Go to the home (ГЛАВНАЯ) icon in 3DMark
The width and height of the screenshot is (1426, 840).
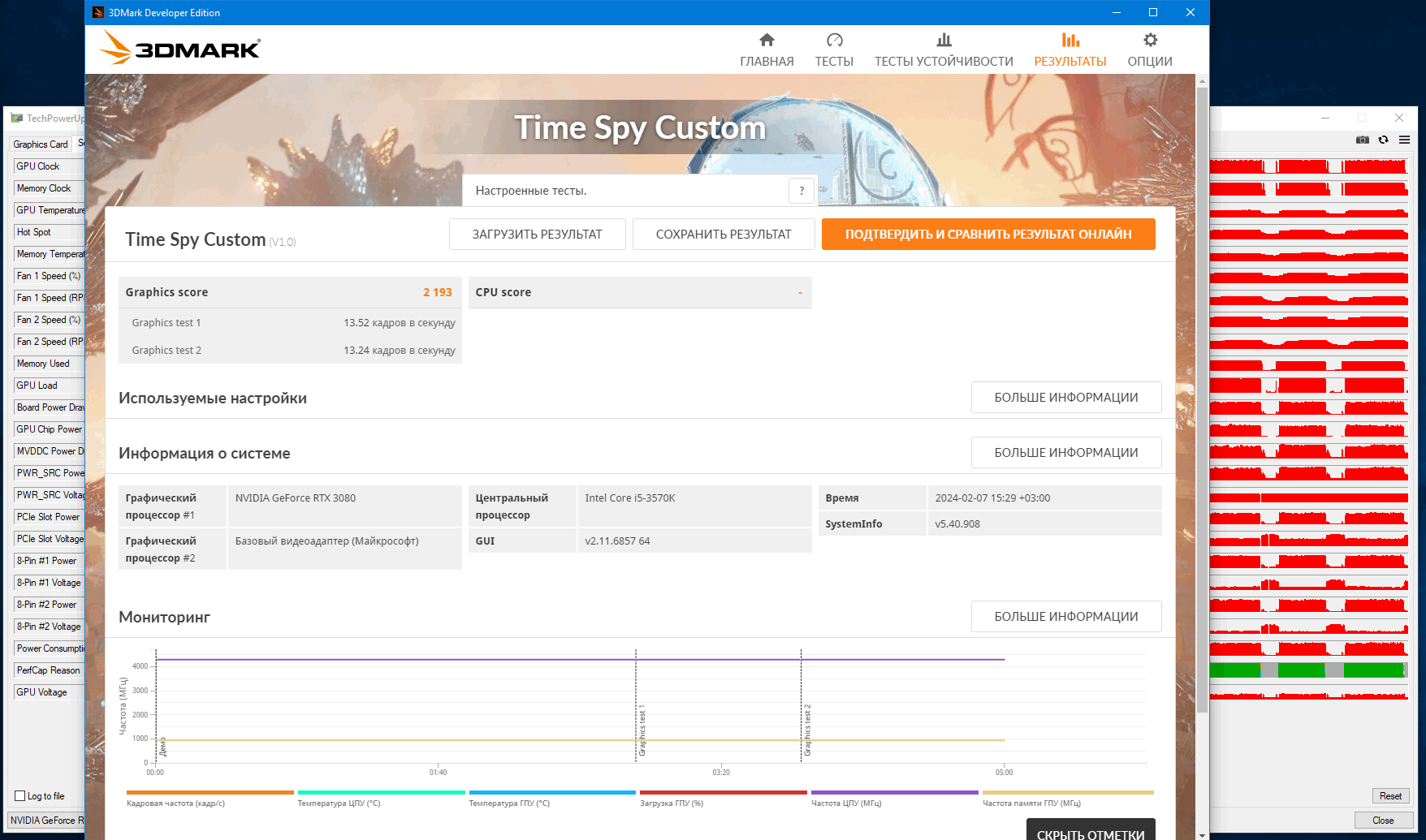click(767, 40)
